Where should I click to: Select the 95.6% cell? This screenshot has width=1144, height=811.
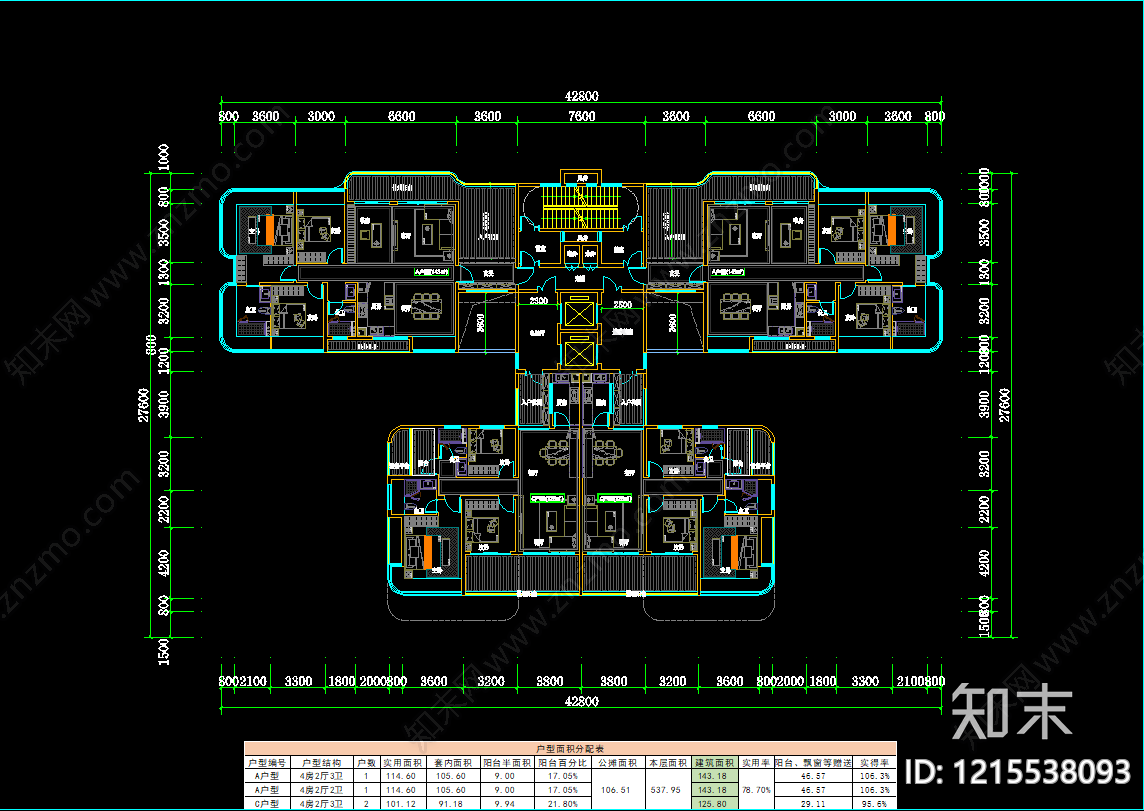(874, 803)
